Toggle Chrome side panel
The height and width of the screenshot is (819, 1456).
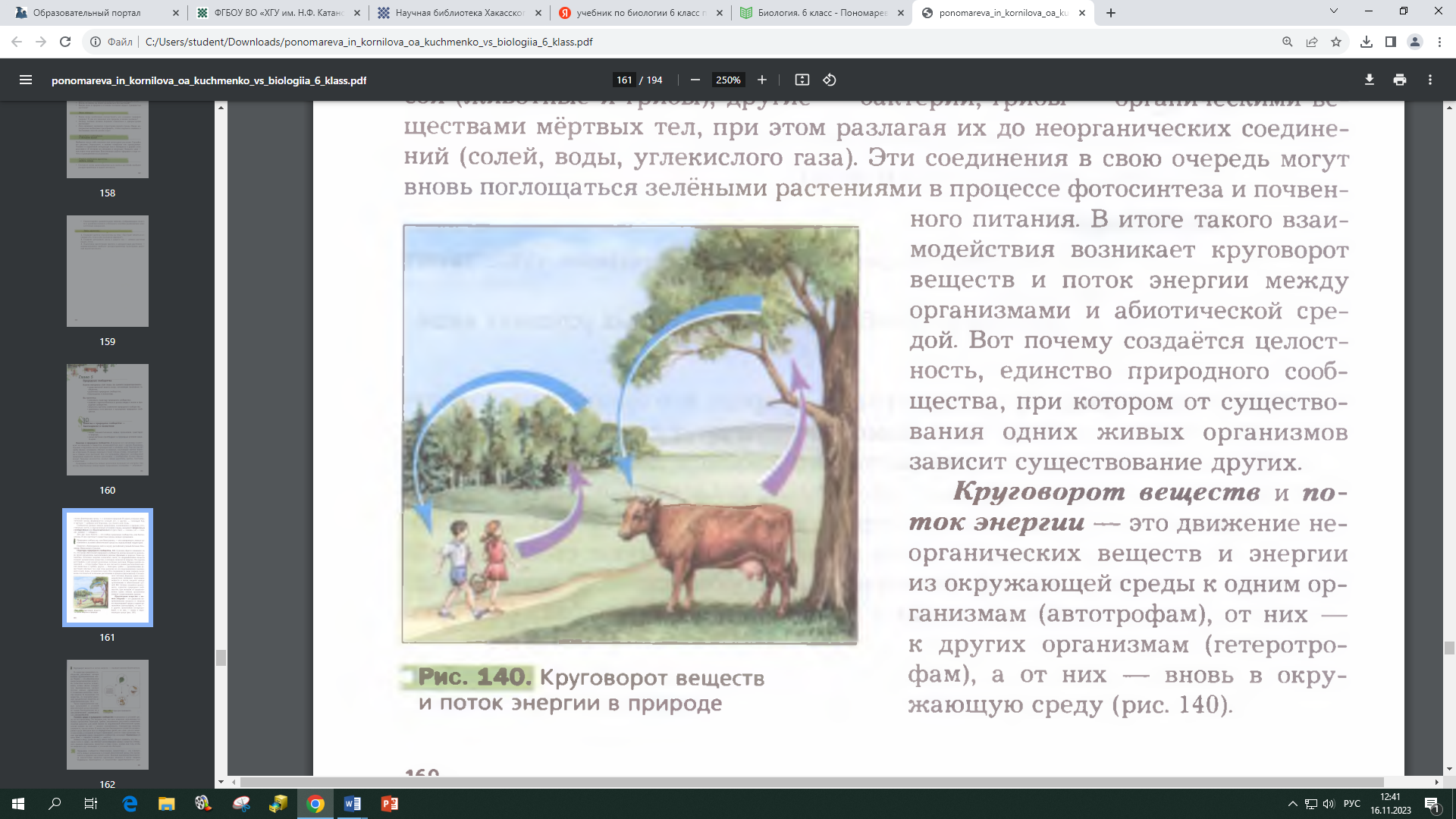click(1391, 42)
